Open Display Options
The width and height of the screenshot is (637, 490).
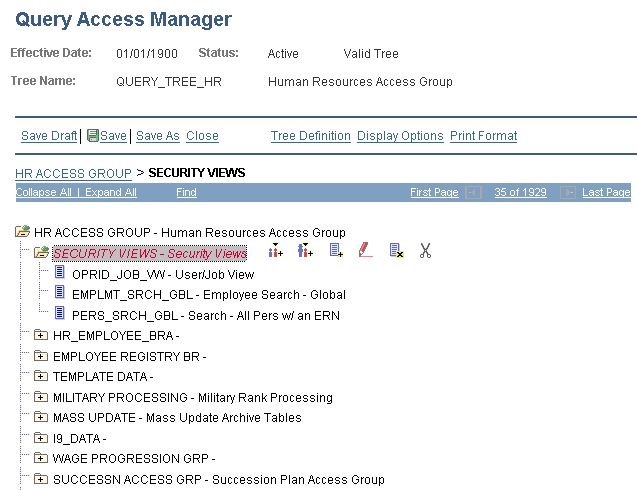pos(400,136)
